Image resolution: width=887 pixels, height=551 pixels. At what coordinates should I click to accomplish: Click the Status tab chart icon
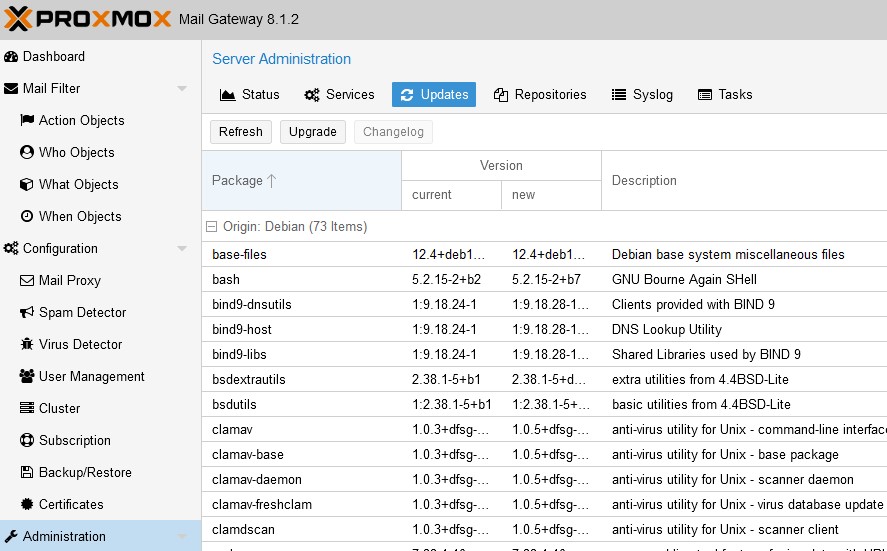point(227,94)
